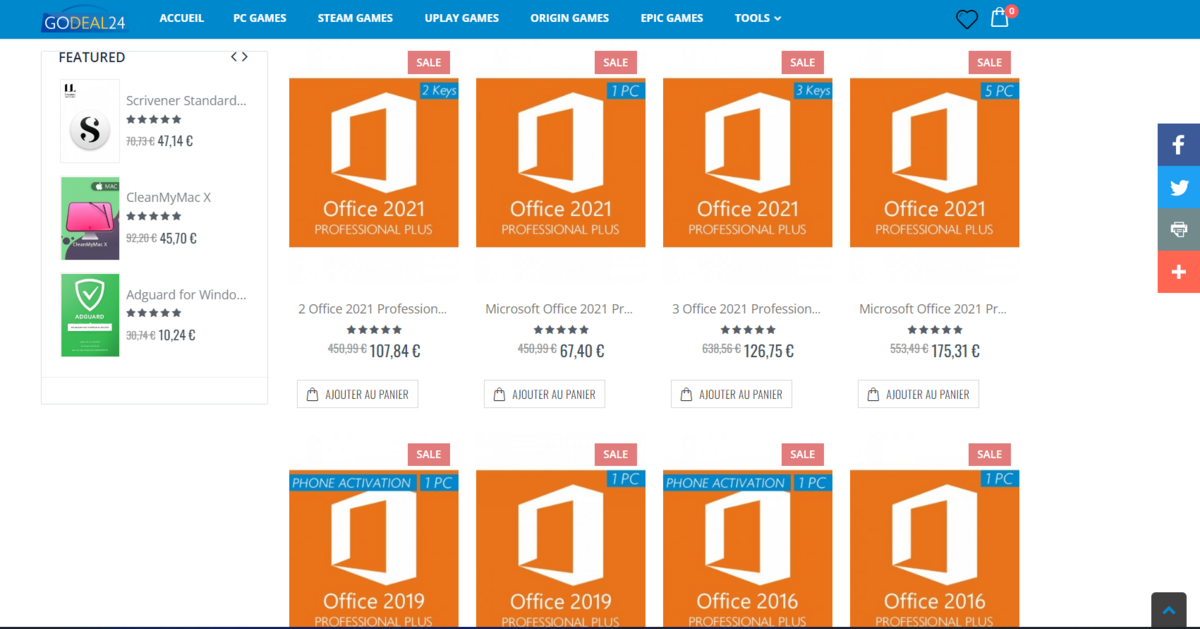Click price 10,24 € for Adguard
This screenshot has width=1200, height=629.
coord(177,335)
